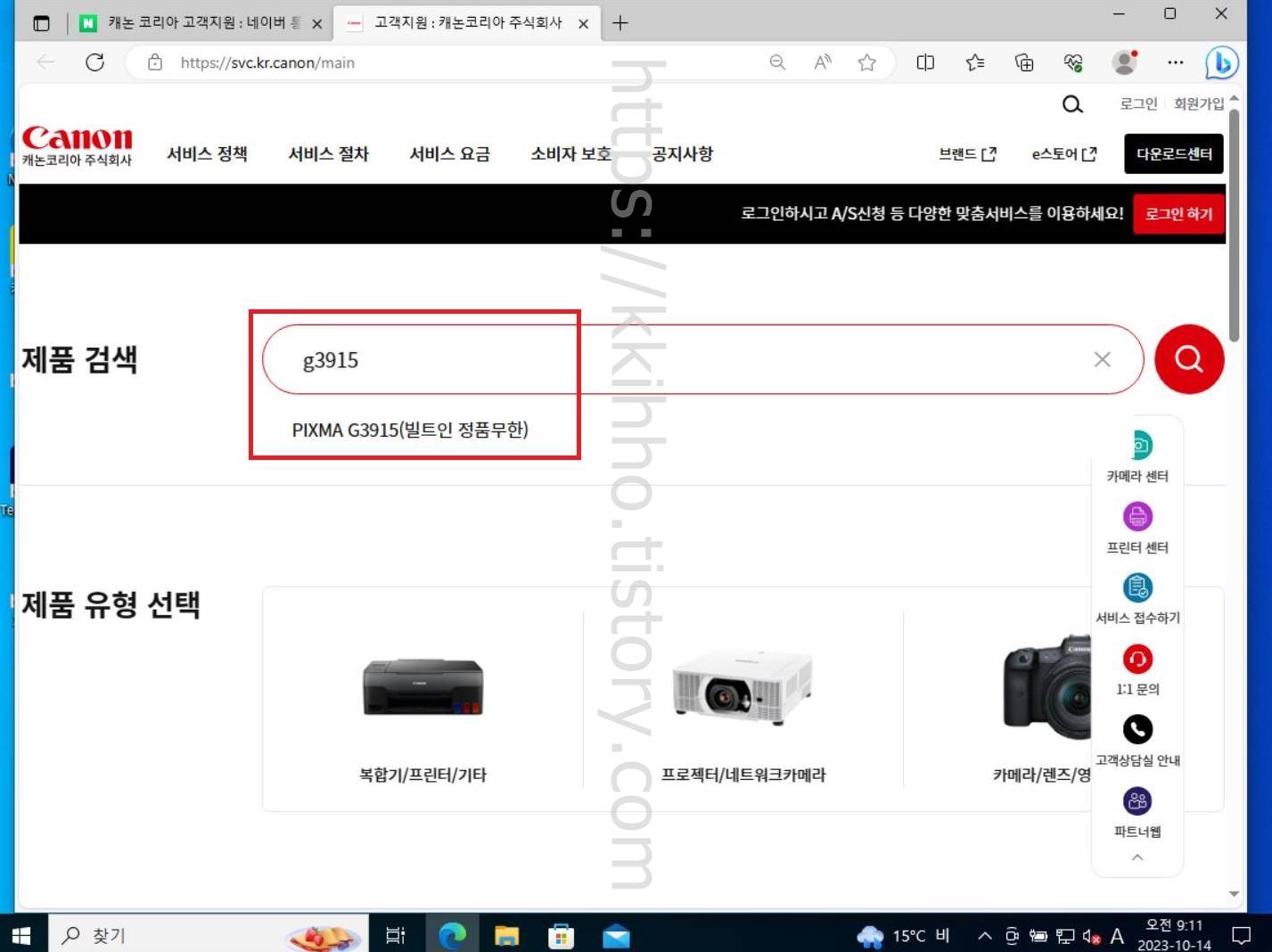1272x952 pixels.
Task: Open the e스토어 external link
Action: (x=1064, y=154)
